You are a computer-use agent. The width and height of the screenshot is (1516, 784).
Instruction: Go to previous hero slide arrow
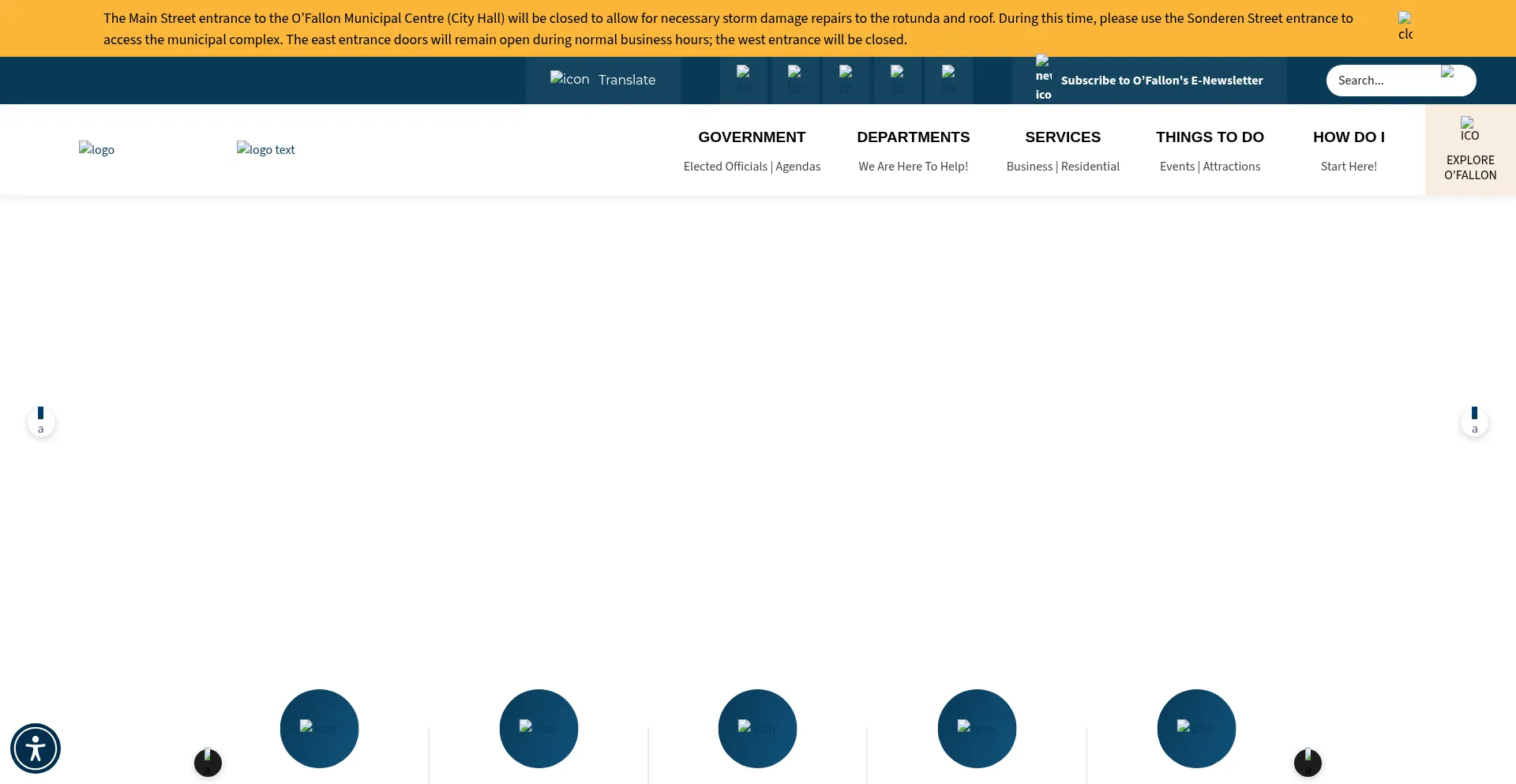click(x=41, y=422)
